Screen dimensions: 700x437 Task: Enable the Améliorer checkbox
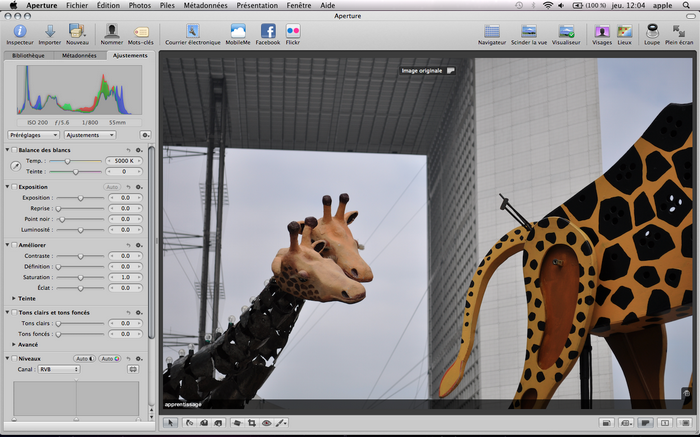tap(14, 245)
